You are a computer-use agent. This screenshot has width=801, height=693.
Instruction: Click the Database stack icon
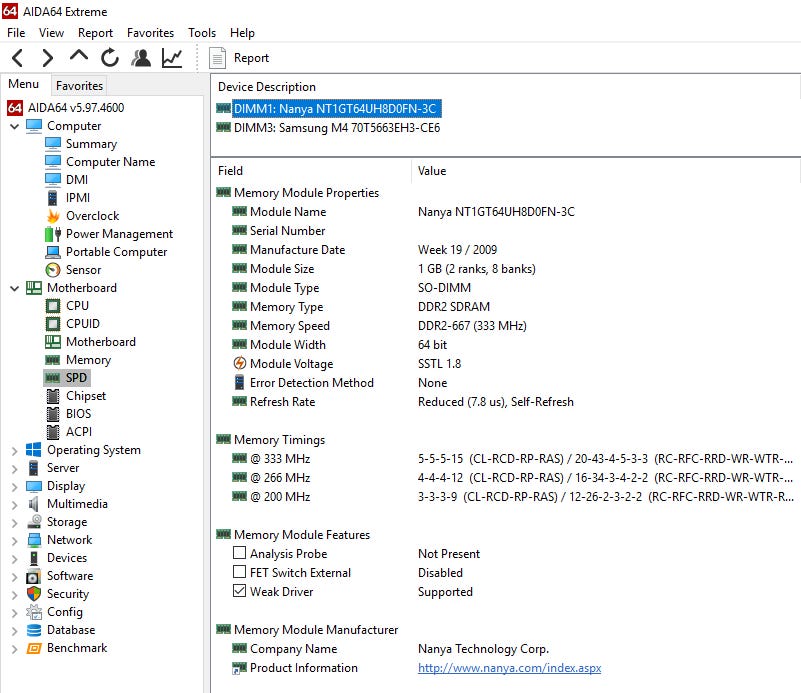click(x=34, y=630)
